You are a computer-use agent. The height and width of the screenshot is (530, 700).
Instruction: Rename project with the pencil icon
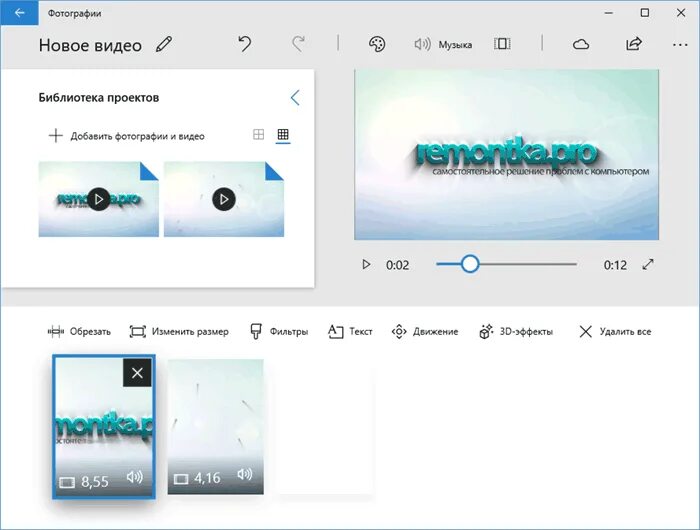164,44
